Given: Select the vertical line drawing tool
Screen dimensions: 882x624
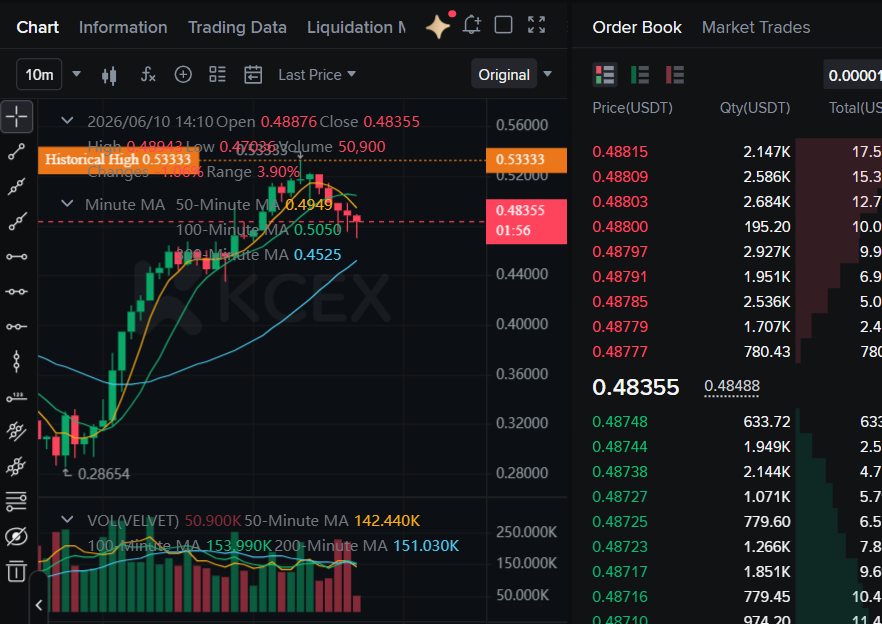Looking at the screenshot, I should (17, 362).
